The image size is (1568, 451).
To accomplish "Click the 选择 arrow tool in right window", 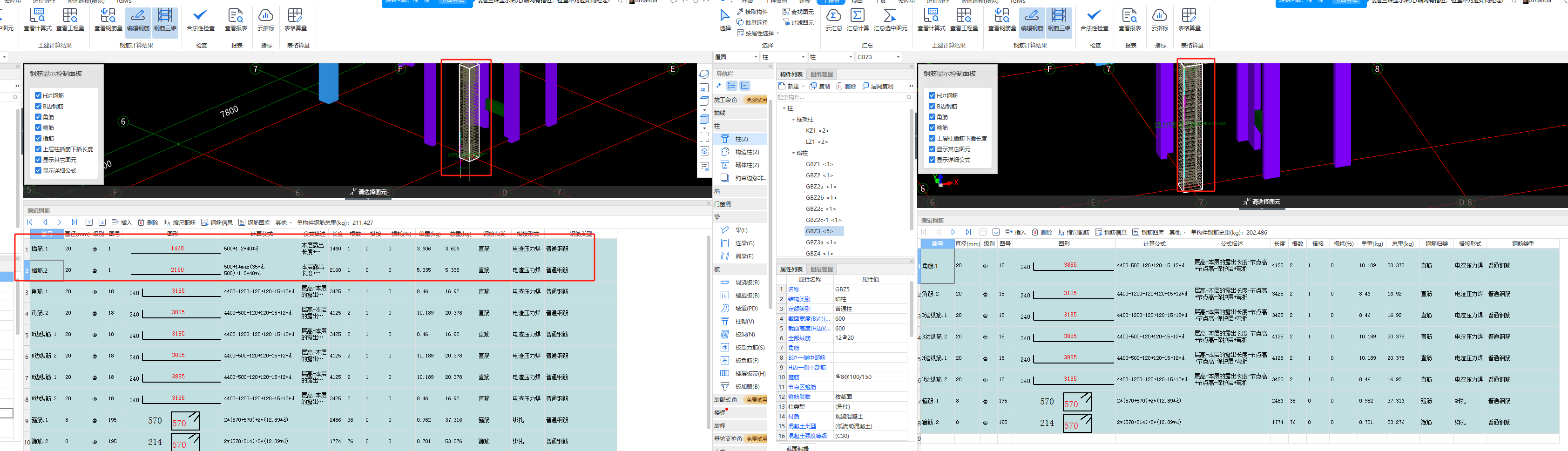I will tap(725, 20).
